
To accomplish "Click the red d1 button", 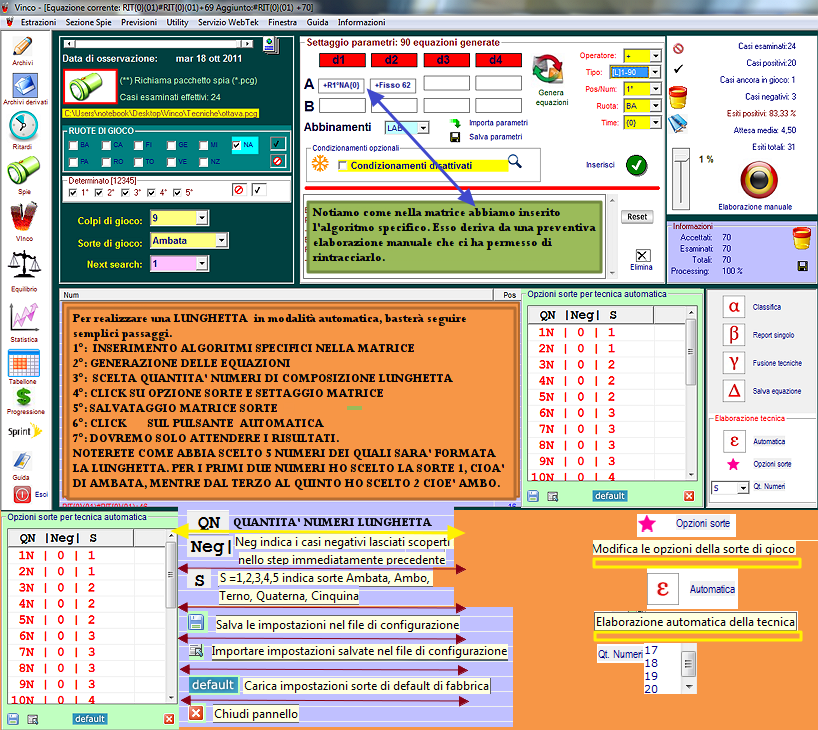I will pos(342,60).
